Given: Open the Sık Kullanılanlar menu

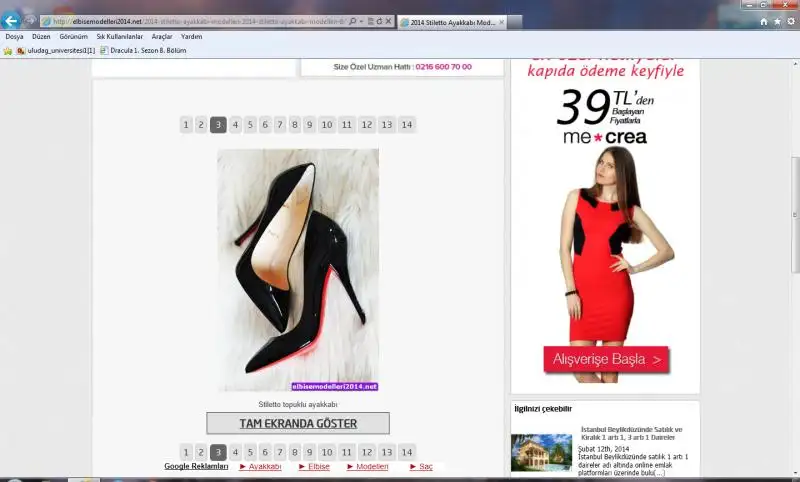Looking at the screenshot, I should coord(120,37).
